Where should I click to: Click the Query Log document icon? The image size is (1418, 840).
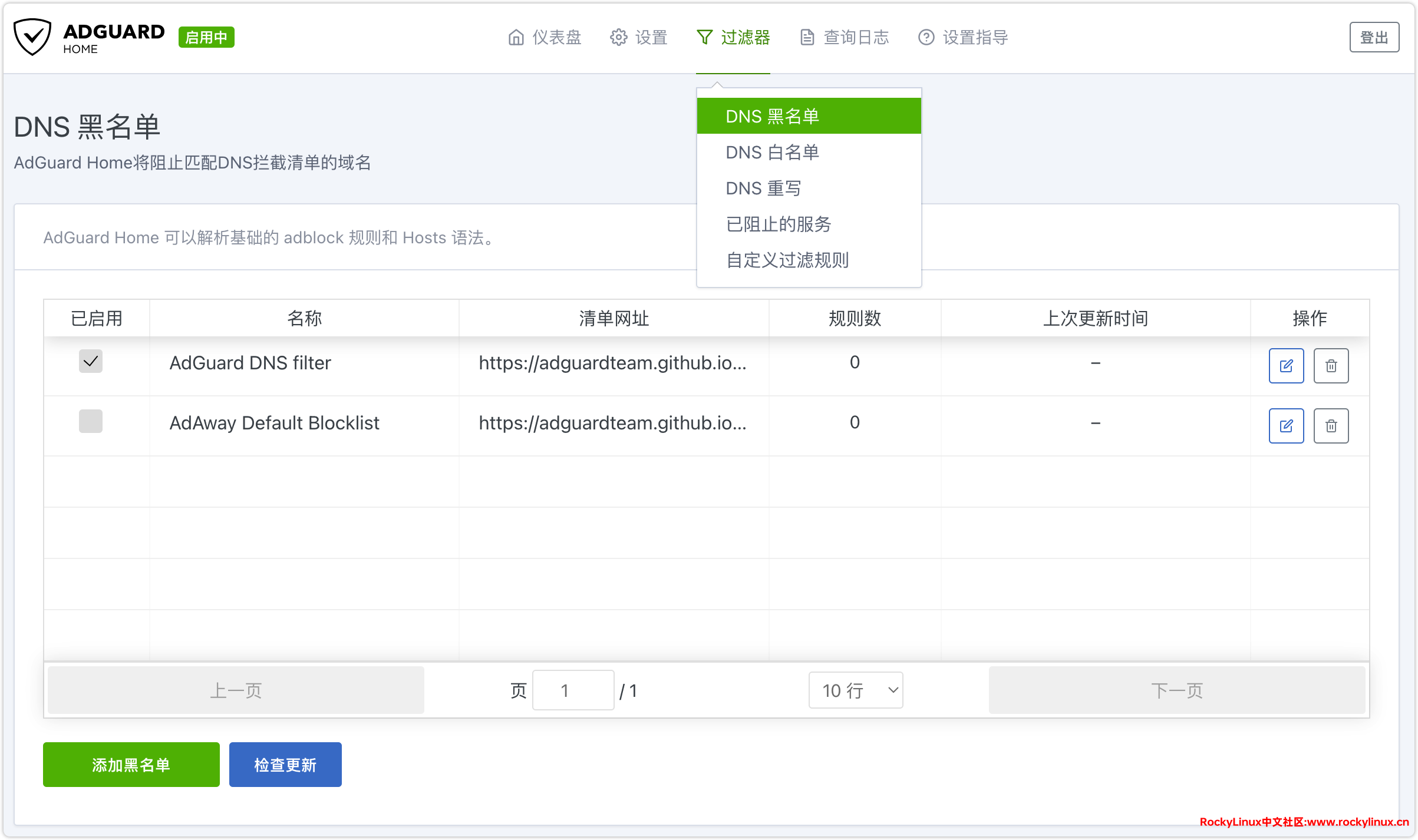point(807,38)
